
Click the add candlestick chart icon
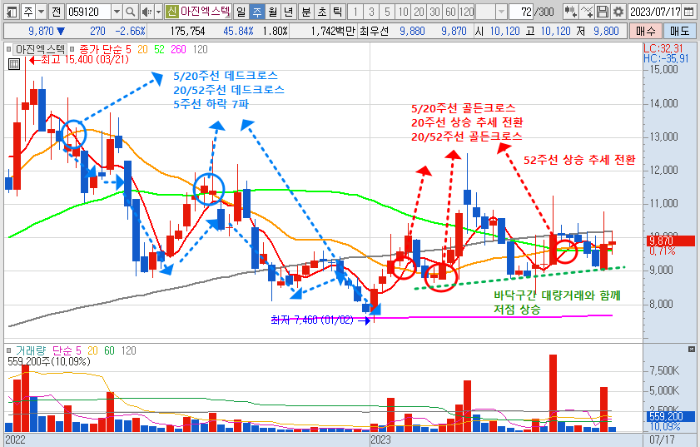tap(570, 12)
